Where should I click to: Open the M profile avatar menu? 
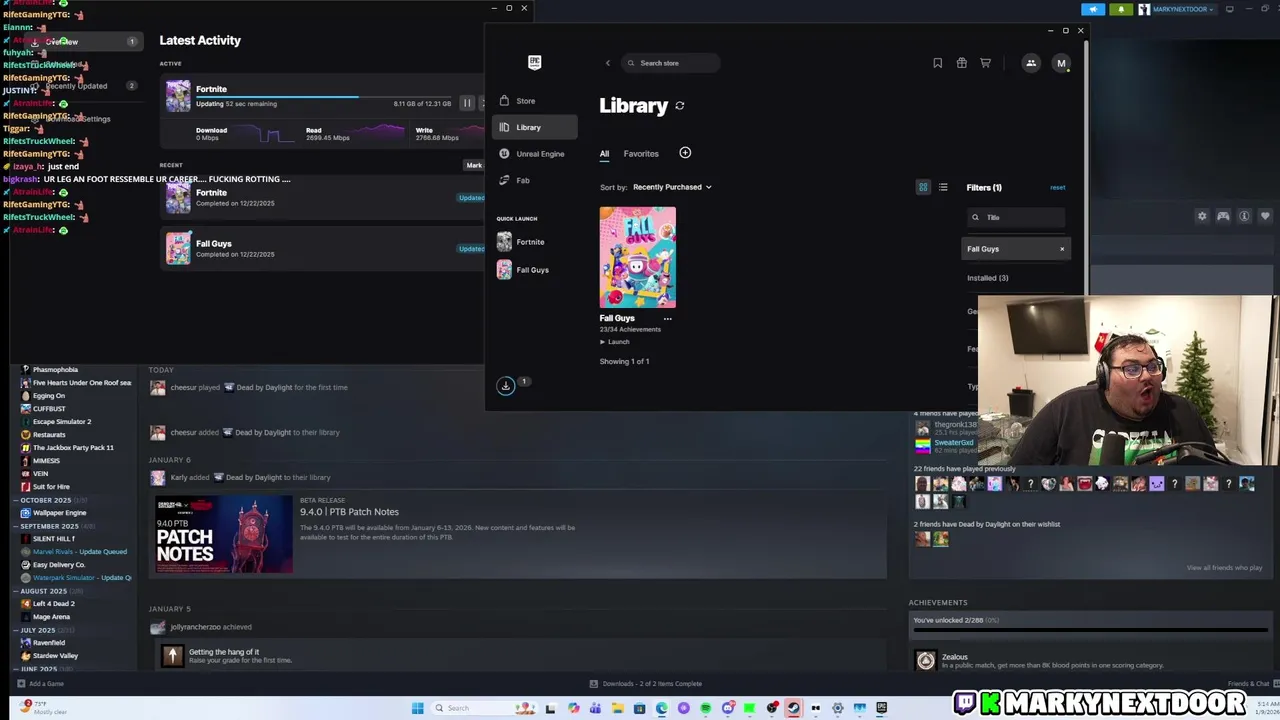[1061, 63]
